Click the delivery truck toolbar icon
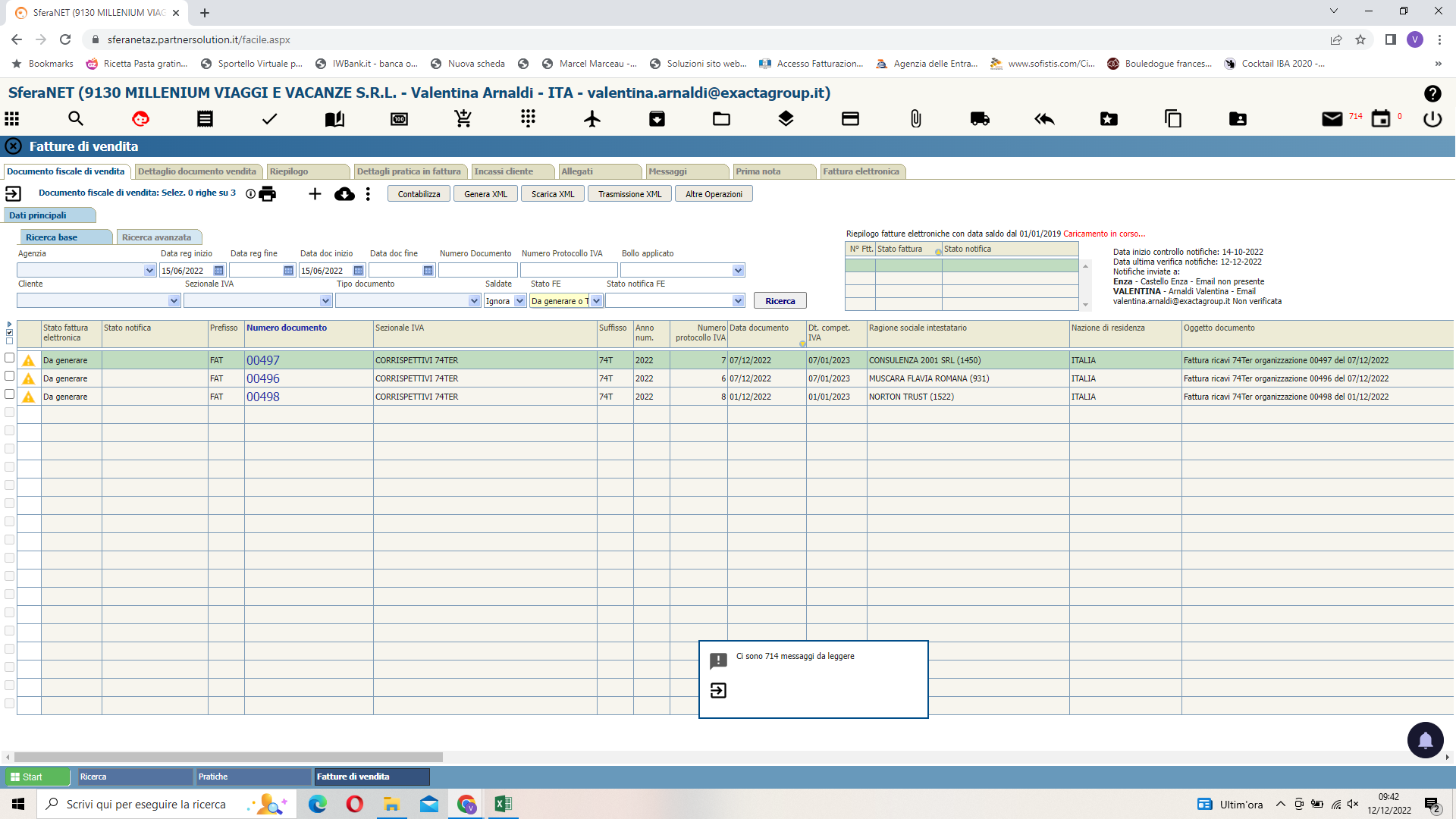 point(979,119)
